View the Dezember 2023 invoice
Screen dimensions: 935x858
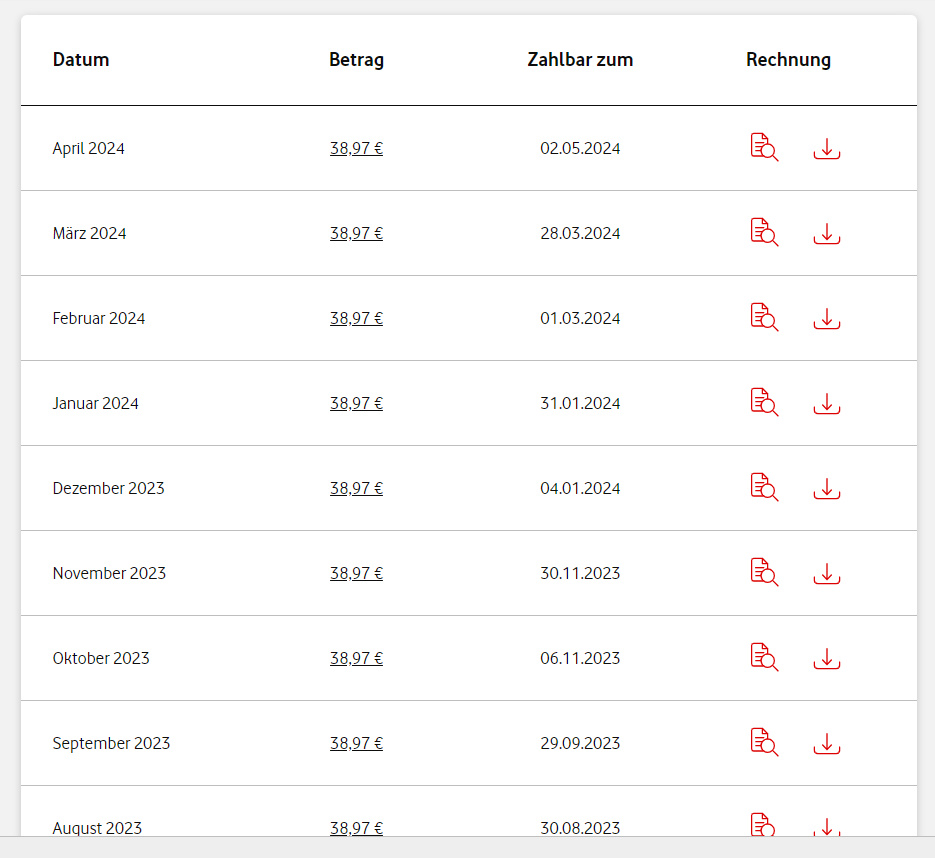pyautogui.click(x=764, y=488)
